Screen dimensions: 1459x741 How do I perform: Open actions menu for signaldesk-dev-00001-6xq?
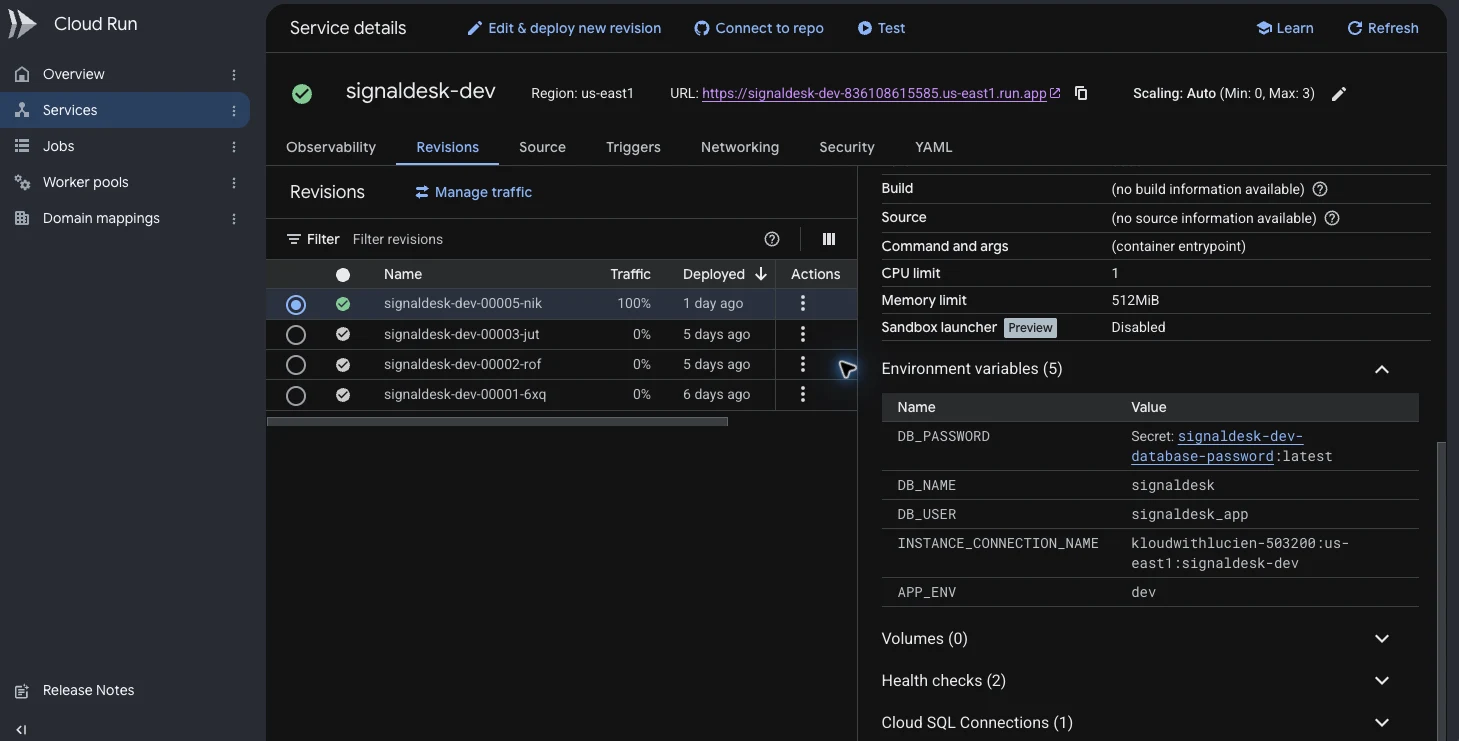point(803,395)
